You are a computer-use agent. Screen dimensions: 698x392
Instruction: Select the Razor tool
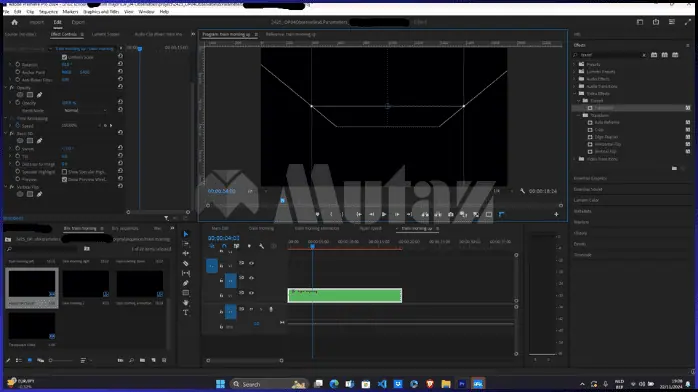point(186,263)
